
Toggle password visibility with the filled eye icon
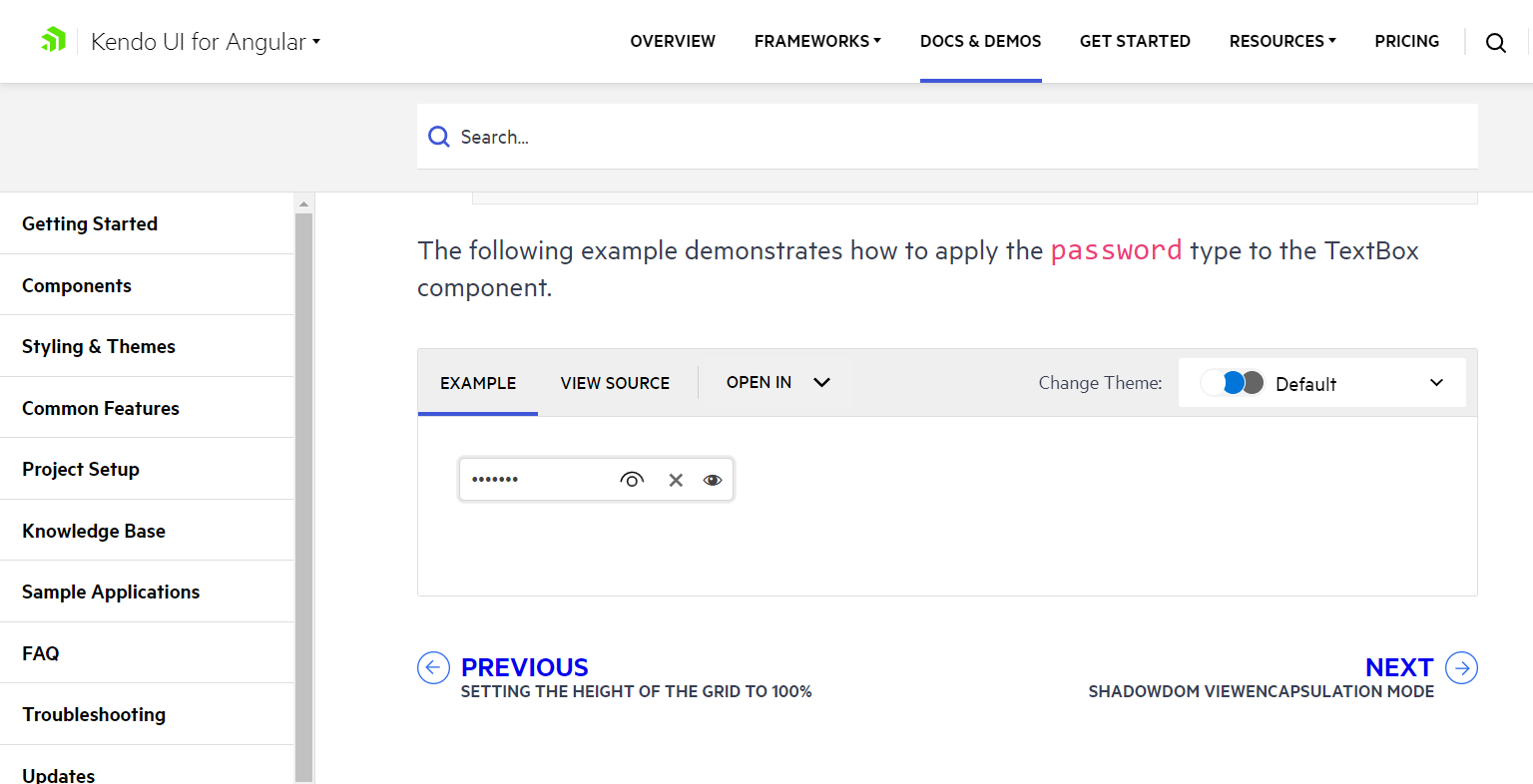click(713, 480)
